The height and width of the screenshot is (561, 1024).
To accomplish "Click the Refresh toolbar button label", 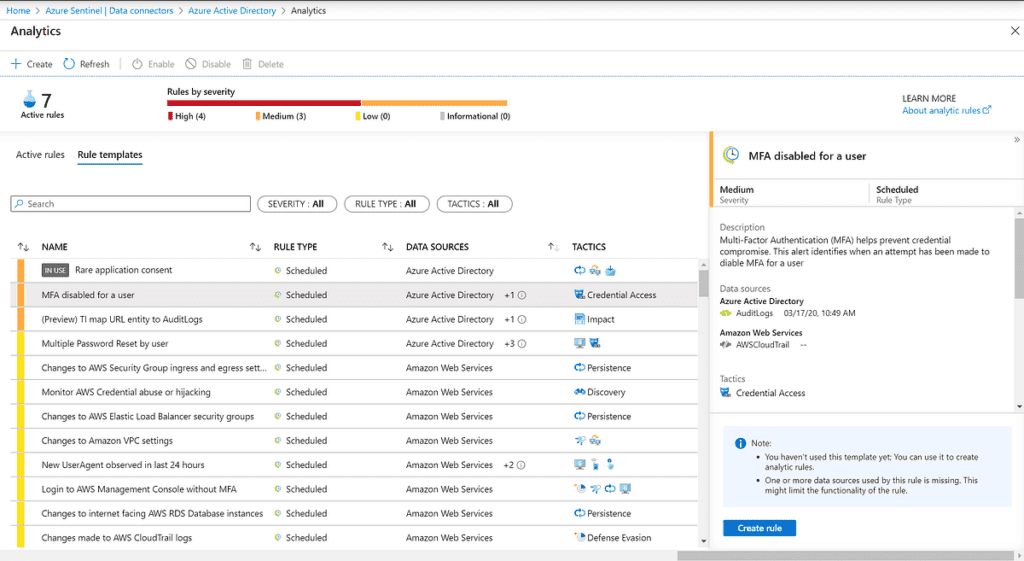I will pos(95,64).
